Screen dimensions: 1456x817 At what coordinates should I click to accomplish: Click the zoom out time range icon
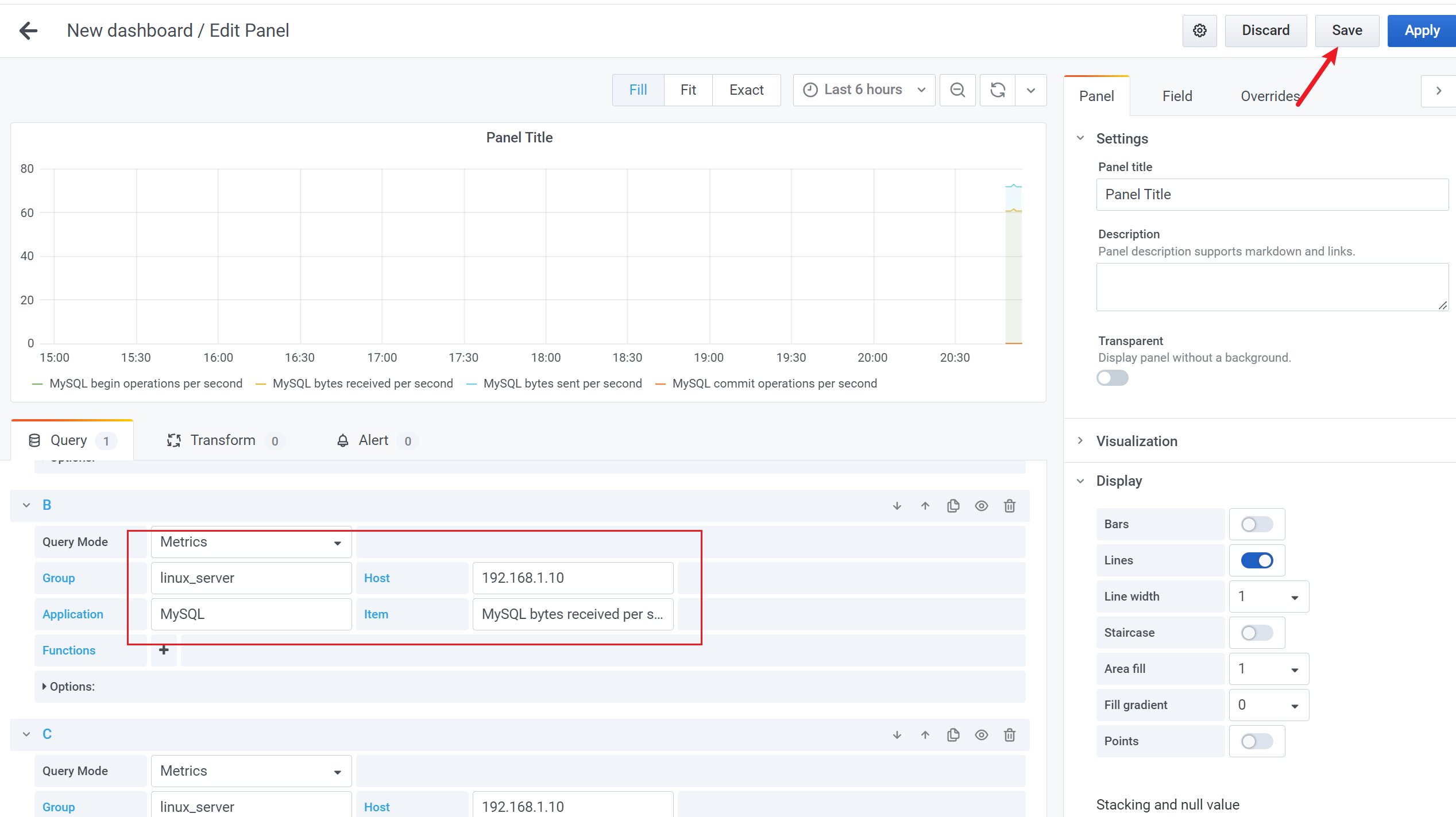pos(957,90)
